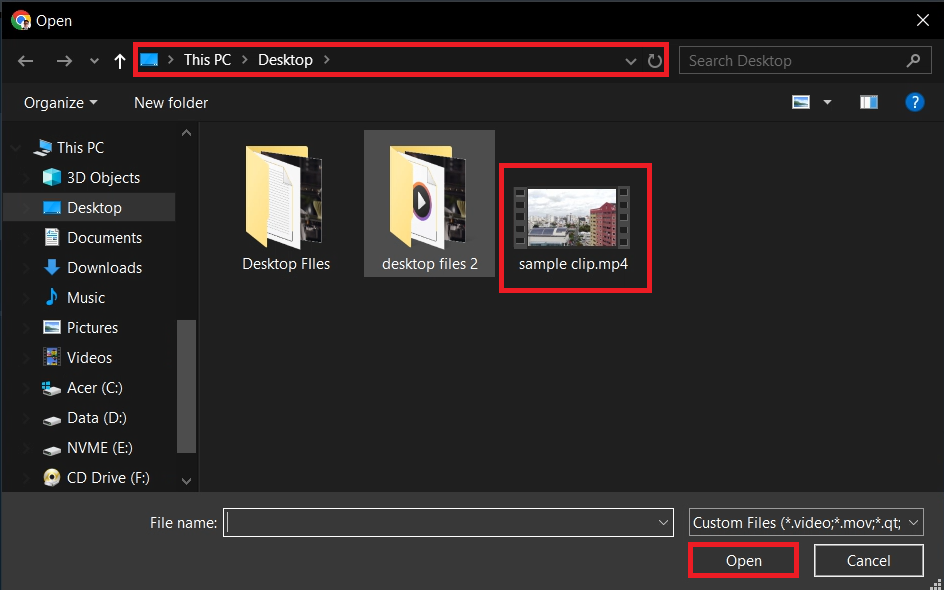Select Desktop in the breadcrumb bar
The image size is (944, 590).
coord(284,59)
